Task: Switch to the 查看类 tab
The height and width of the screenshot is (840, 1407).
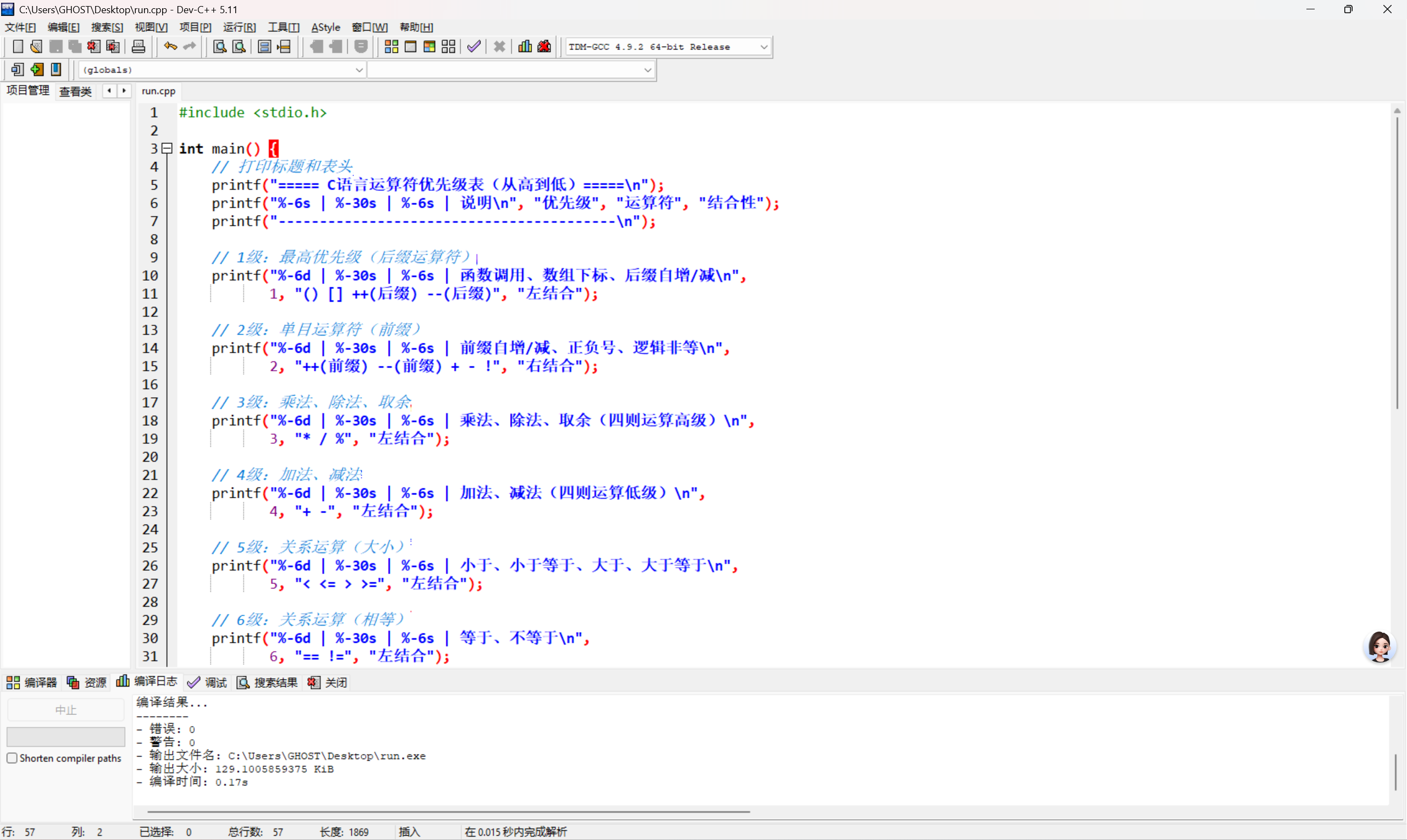Action: pos(75,91)
